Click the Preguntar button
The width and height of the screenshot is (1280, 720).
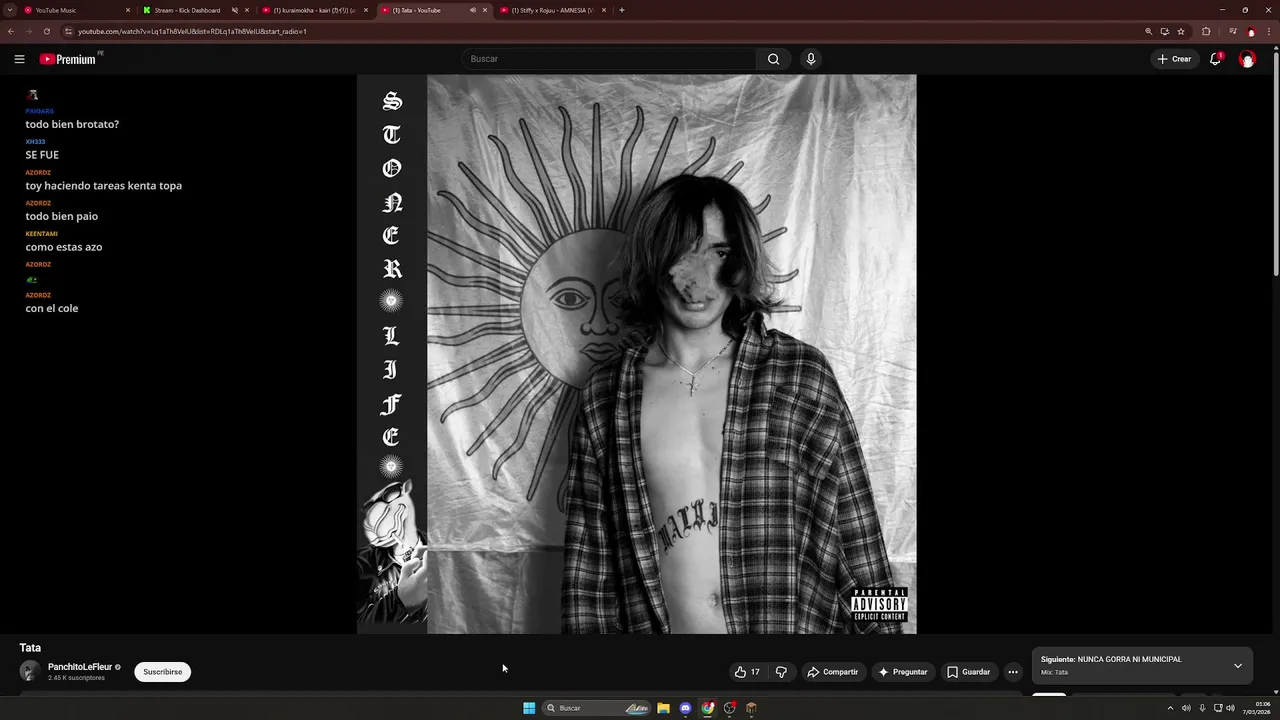903,672
